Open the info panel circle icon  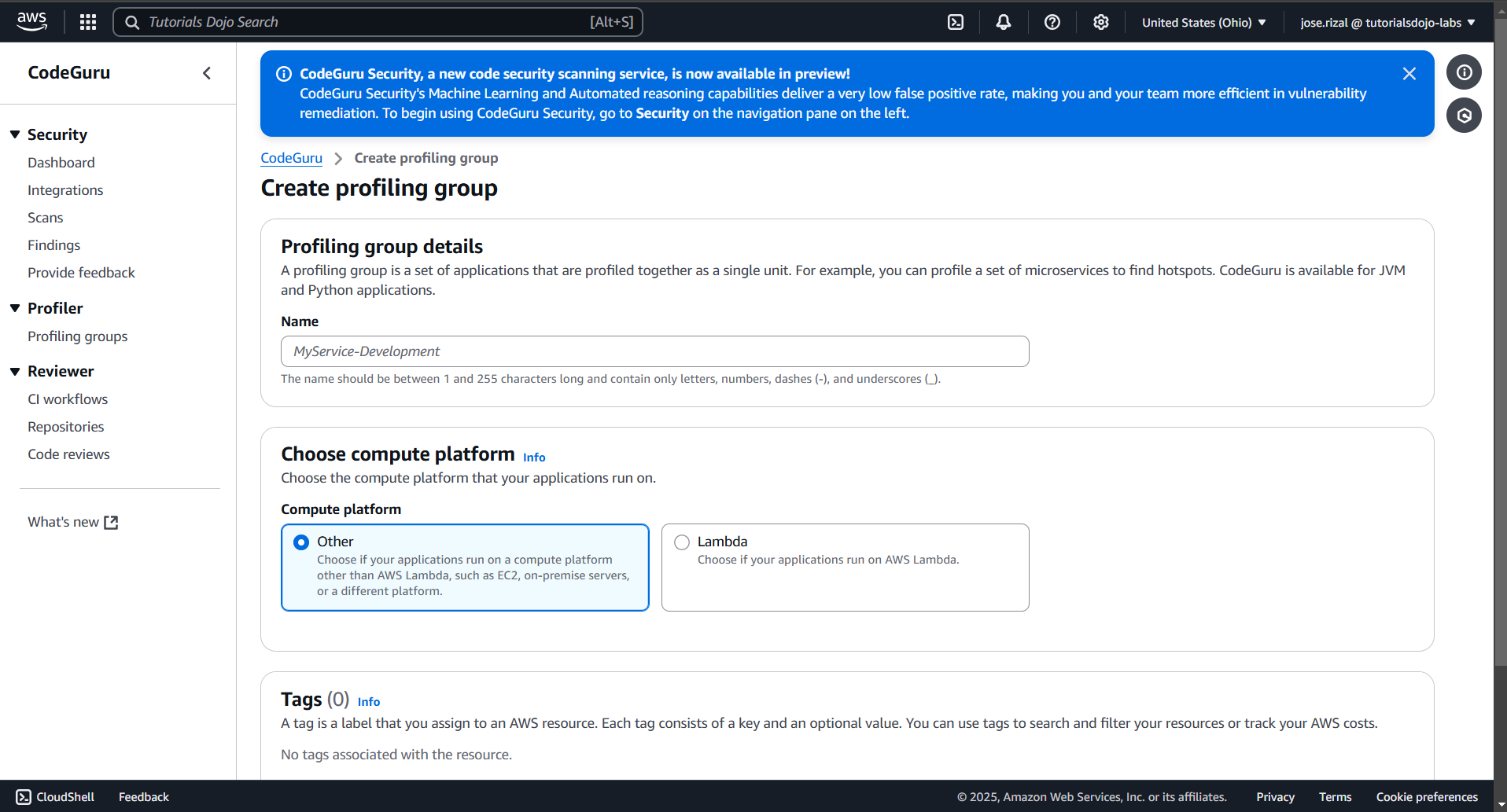pyautogui.click(x=1465, y=72)
